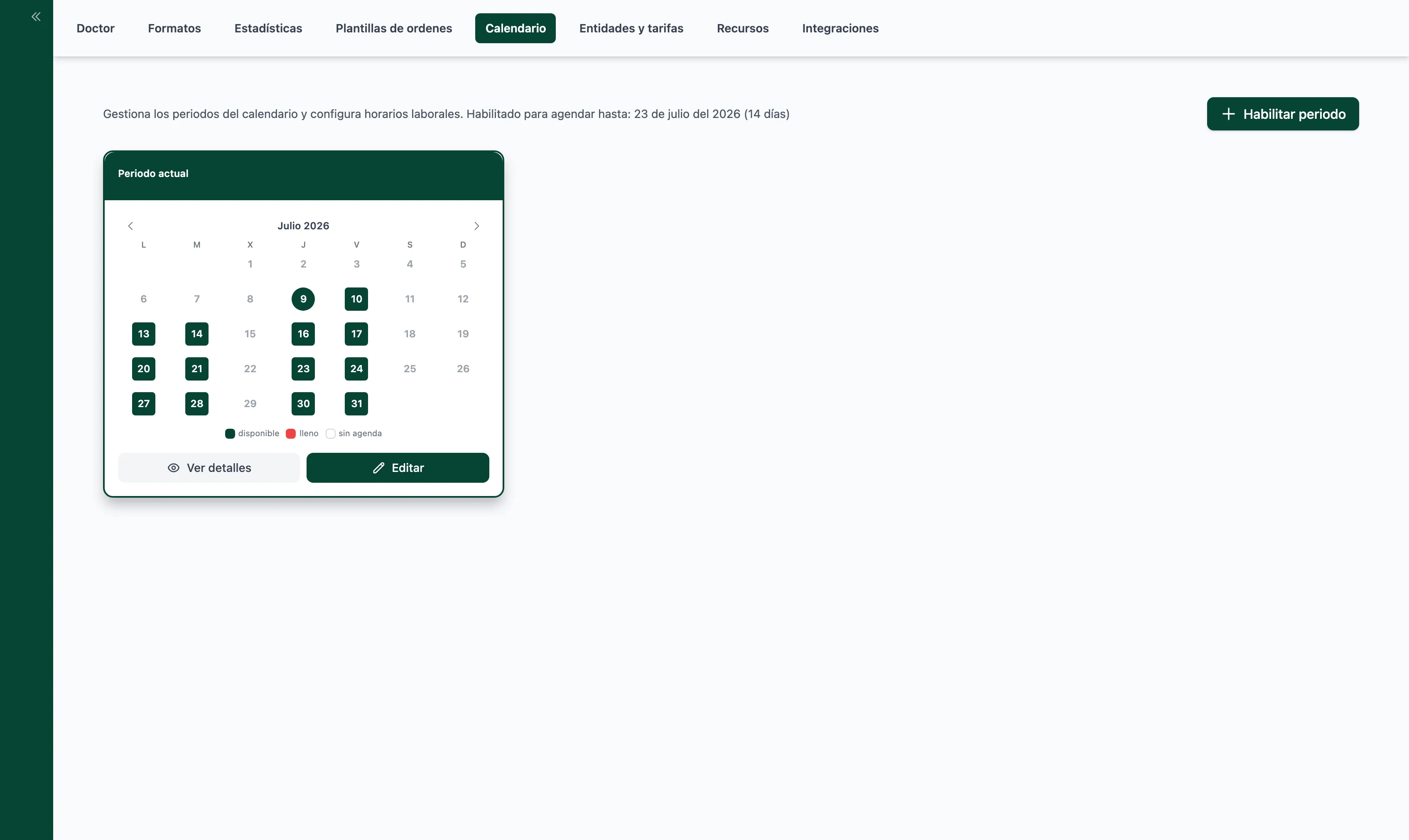
Task: Click available day 28
Action: click(x=197, y=403)
